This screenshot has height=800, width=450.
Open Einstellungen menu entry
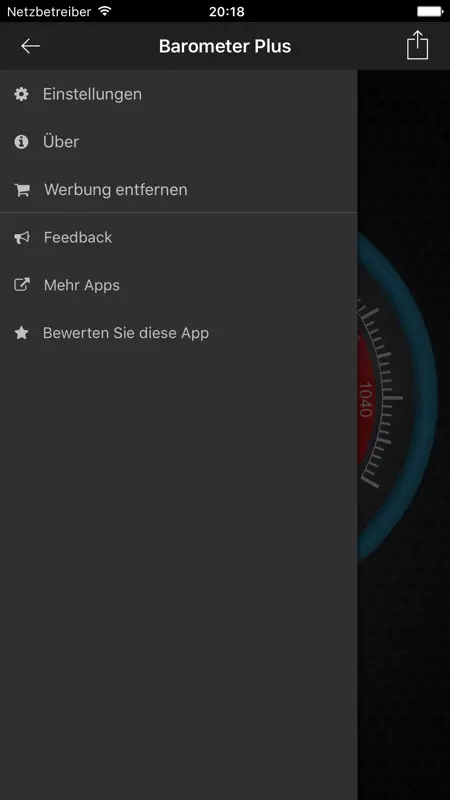point(179,94)
